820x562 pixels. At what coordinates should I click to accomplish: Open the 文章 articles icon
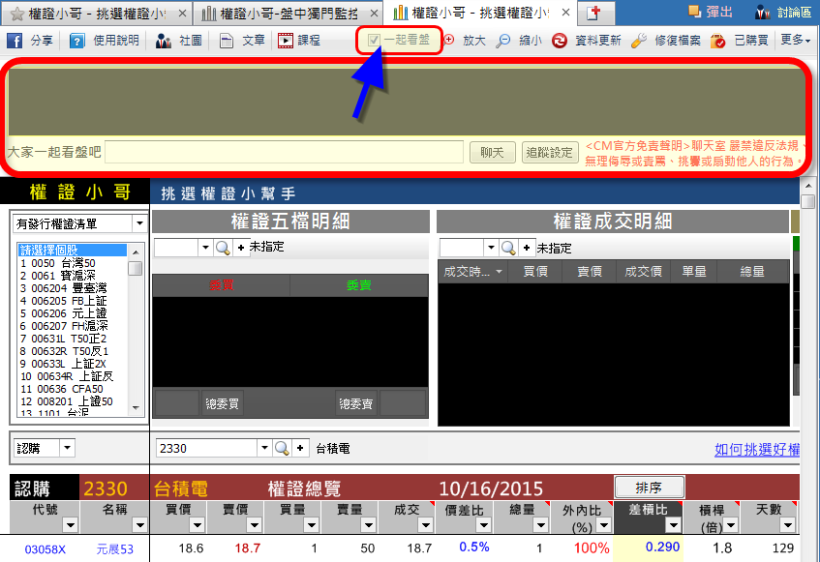[226, 40]
